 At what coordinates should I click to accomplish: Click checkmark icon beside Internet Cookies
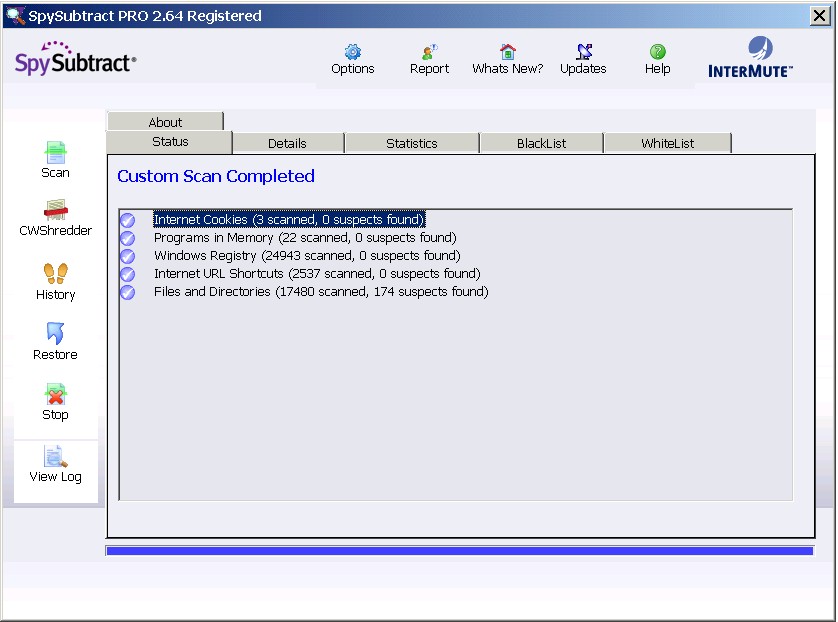pos(128,220)
